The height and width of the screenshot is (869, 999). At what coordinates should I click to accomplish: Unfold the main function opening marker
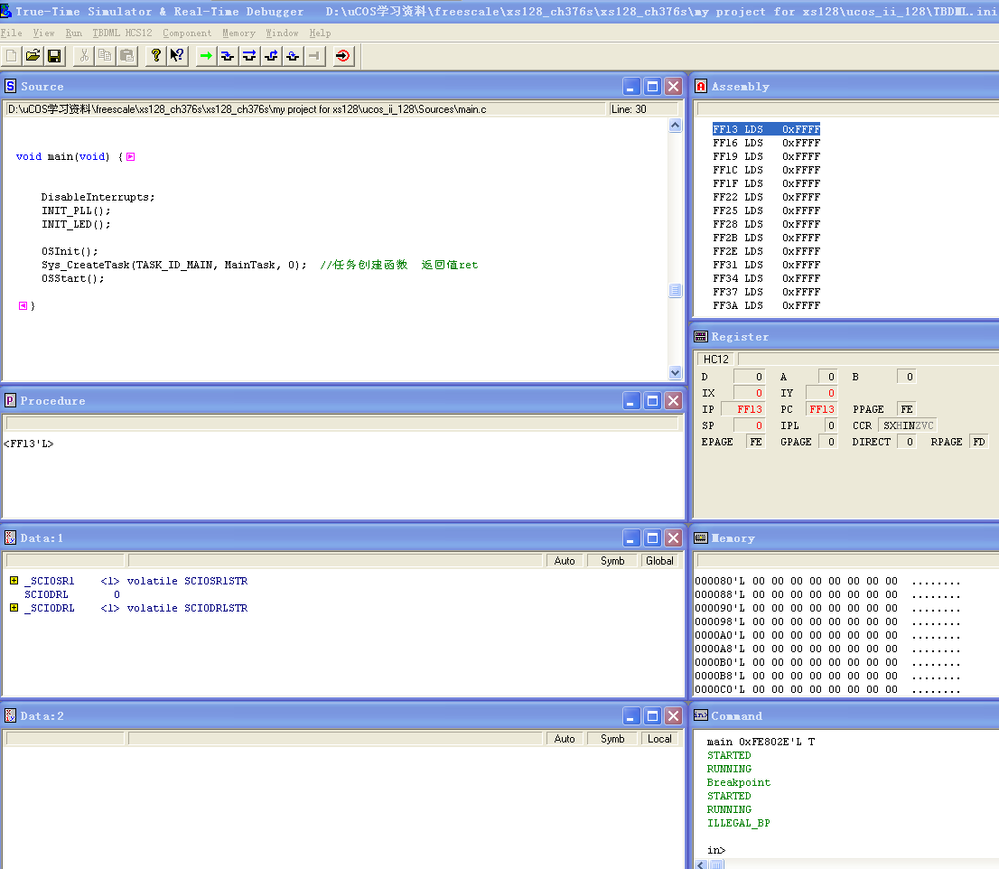click(131, 157)
